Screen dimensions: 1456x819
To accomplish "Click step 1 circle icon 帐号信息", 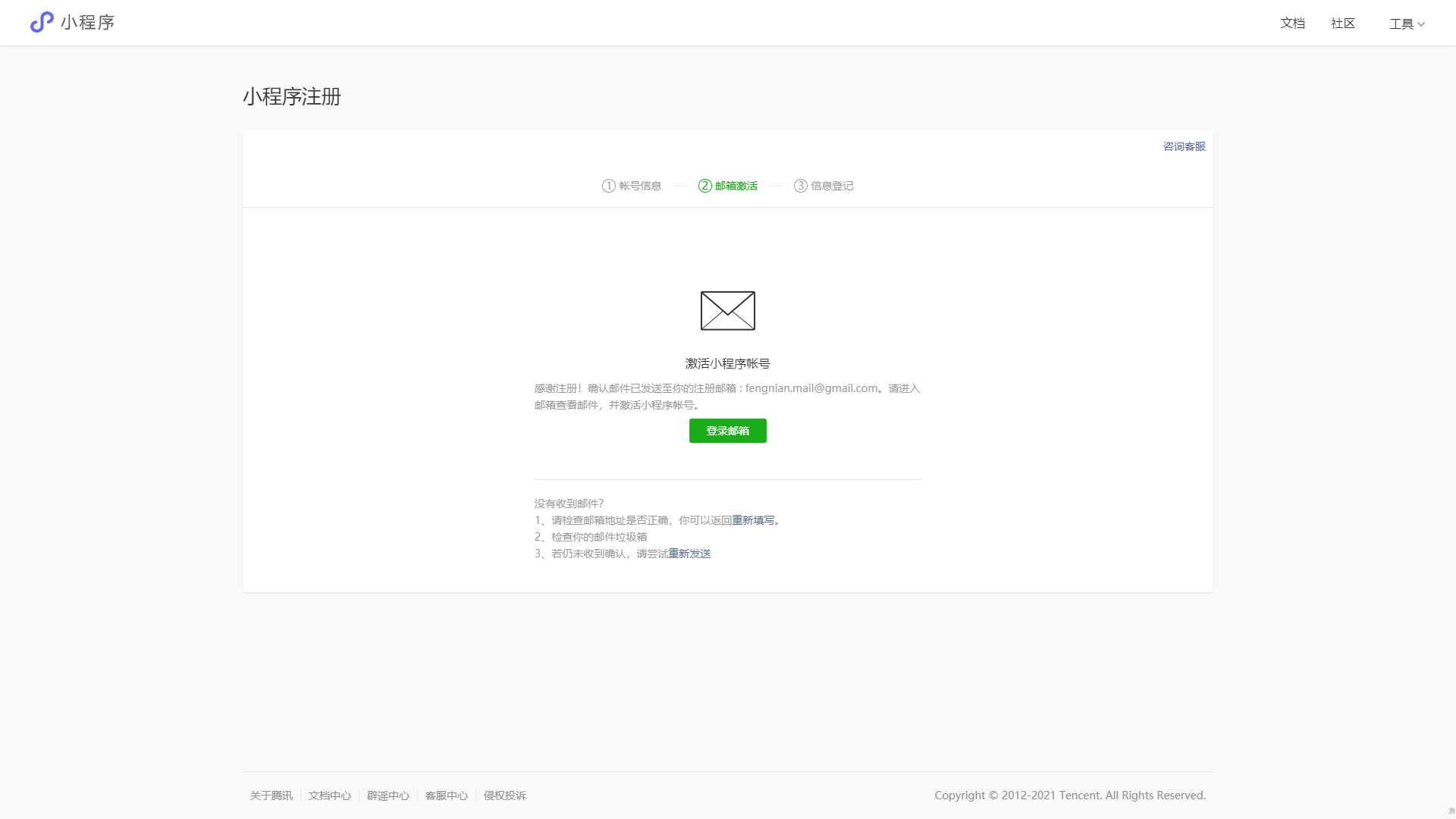I will (x=608, y=186).
